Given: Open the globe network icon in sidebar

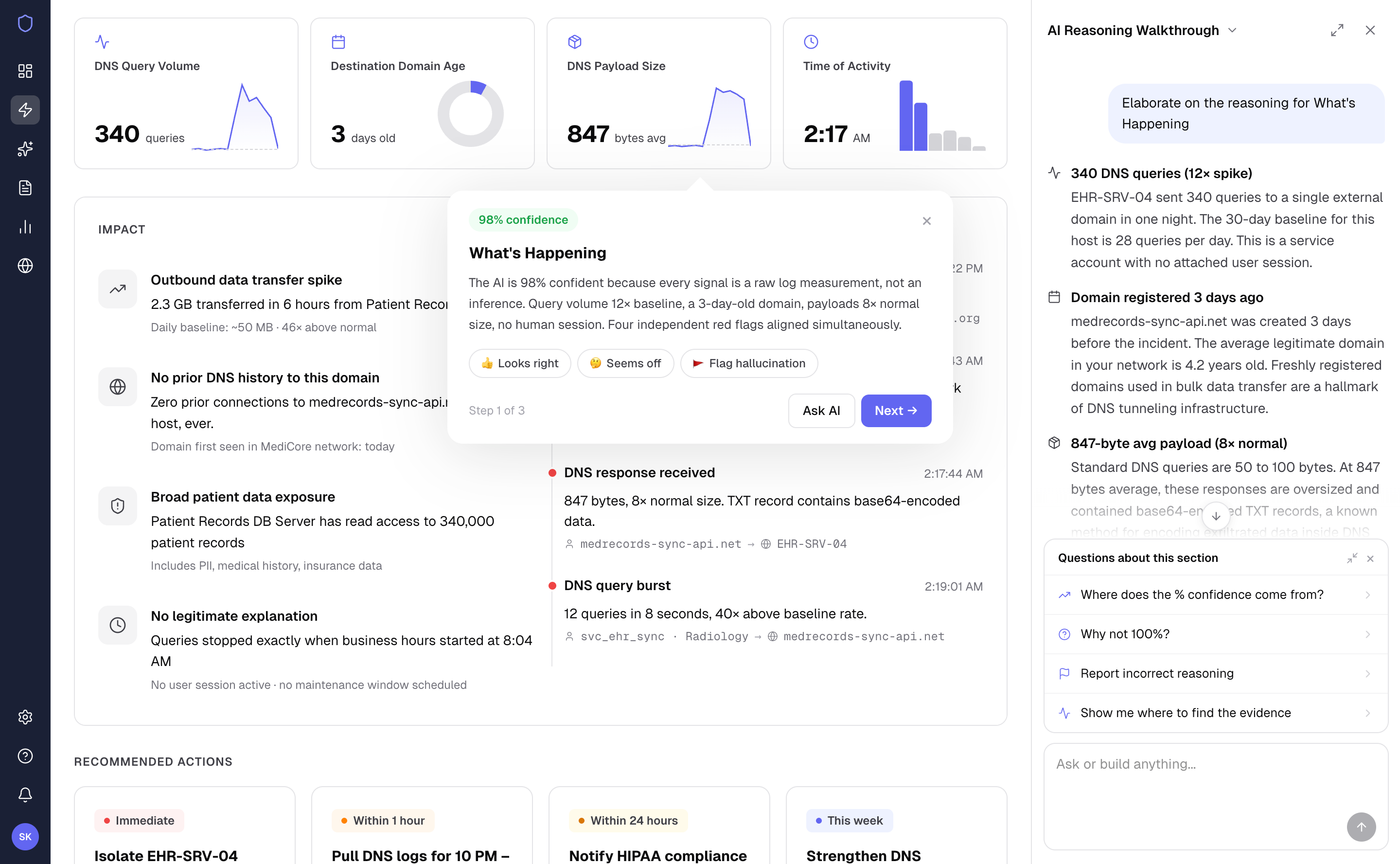Looking at the screenshot, I should click(x=25, y=266).
